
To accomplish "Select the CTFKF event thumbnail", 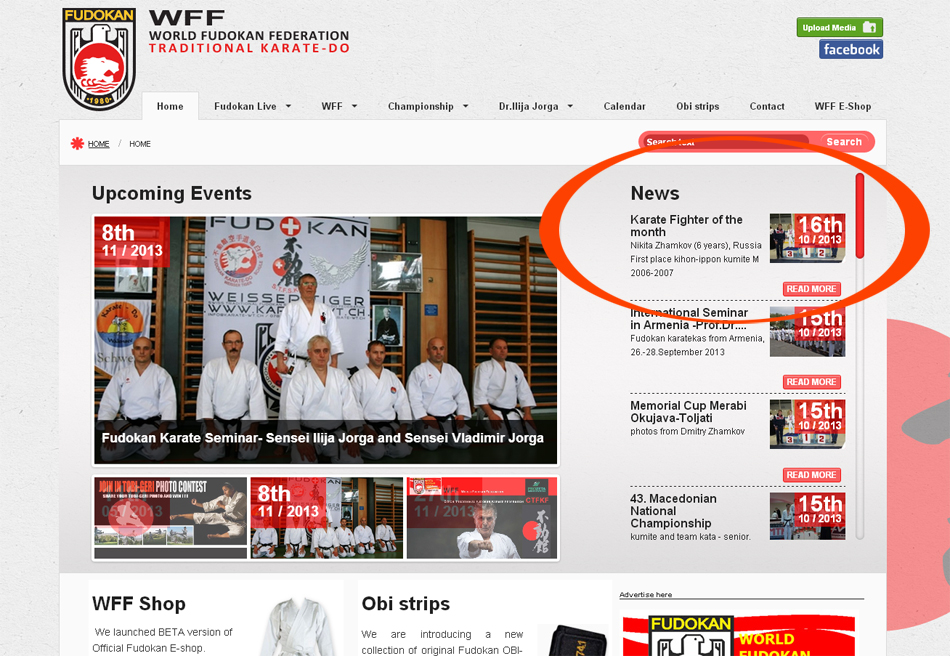I will (x=482, y=518).
